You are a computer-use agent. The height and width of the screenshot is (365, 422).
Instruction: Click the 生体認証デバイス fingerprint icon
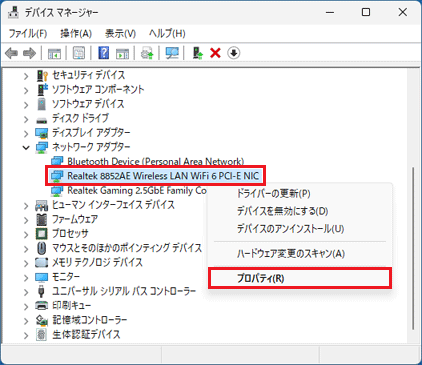coord(41,334)
